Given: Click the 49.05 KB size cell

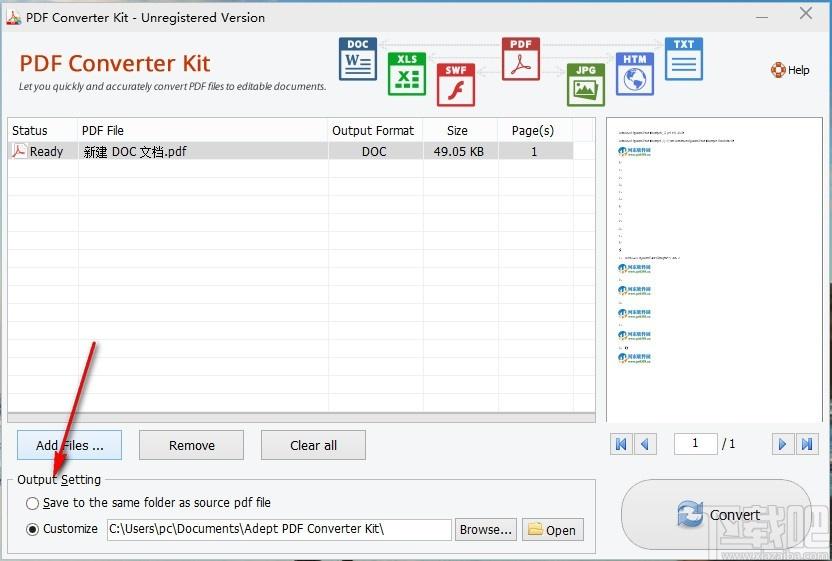Looking at the screenshot, I should click(460, 152).
